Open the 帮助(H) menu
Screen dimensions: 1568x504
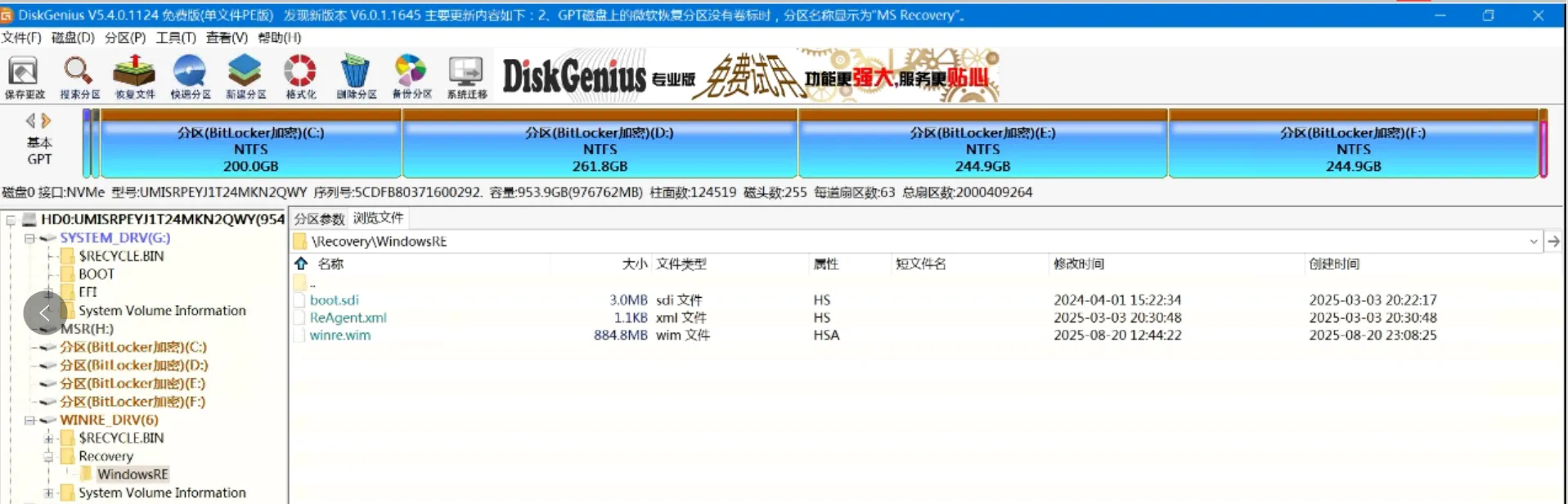tap(279, 38)
